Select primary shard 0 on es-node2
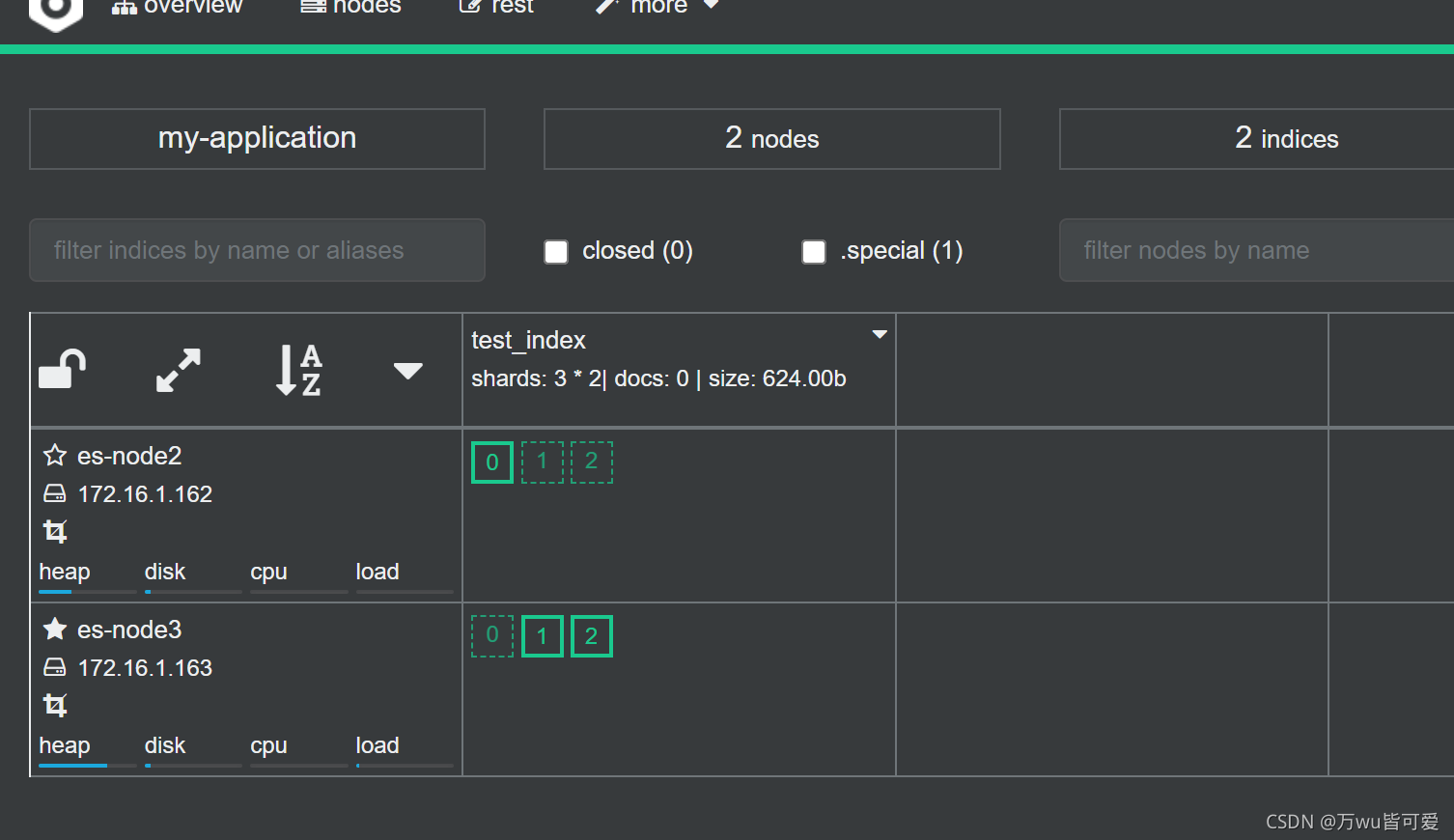The width and height of the screenshot is (1454, 840). point(492,462)
